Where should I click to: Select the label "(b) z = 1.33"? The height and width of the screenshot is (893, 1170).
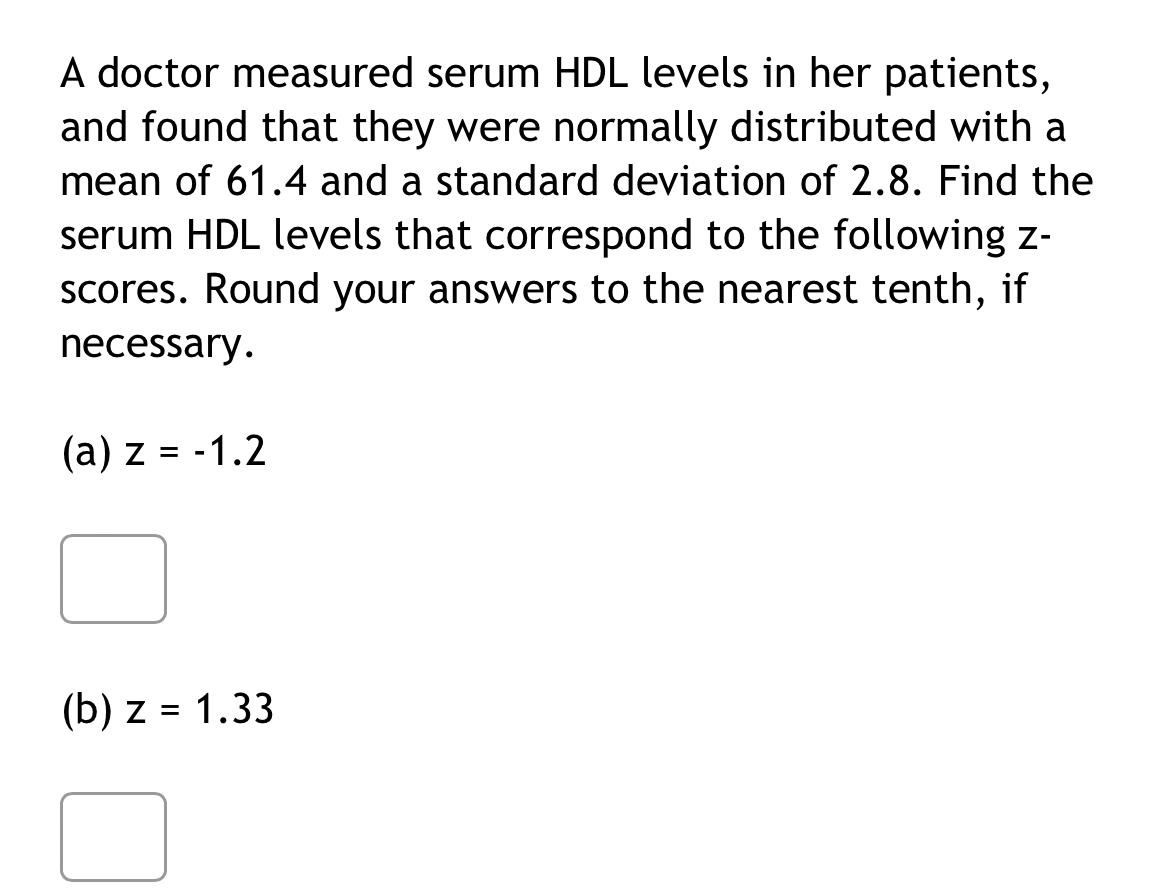coord(167,709)
